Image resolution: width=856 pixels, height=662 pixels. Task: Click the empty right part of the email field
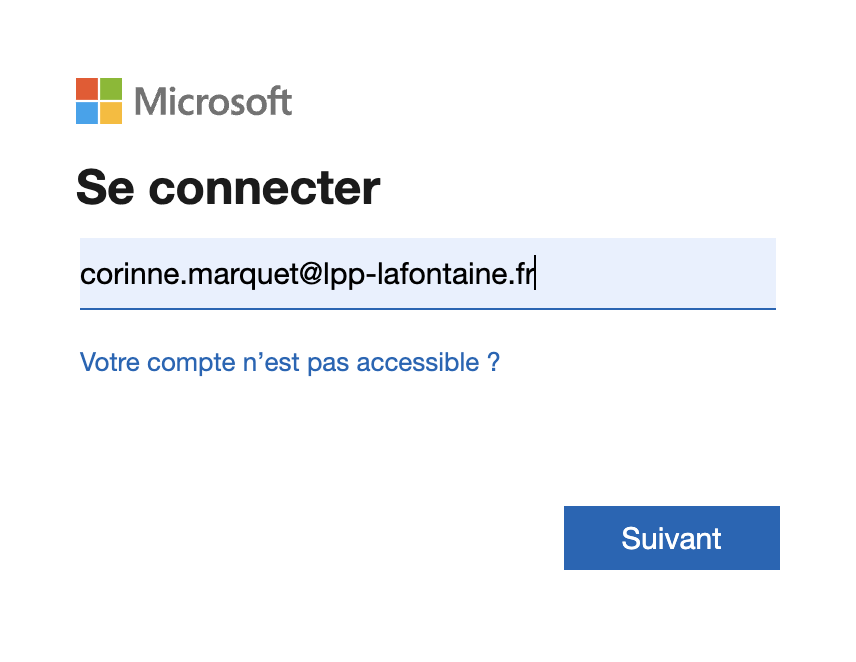coord(655,273)
